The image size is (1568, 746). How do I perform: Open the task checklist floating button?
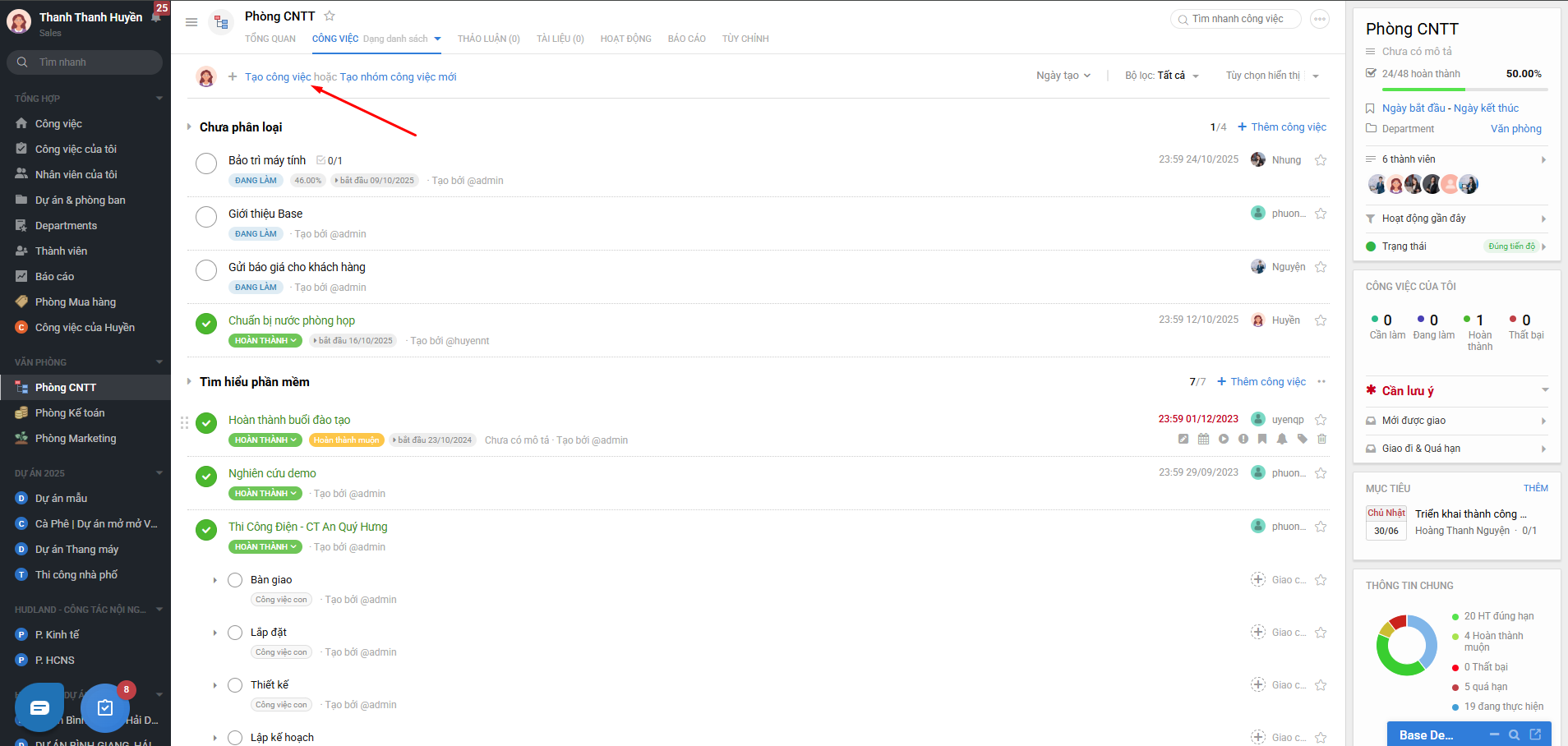(105, 707)
